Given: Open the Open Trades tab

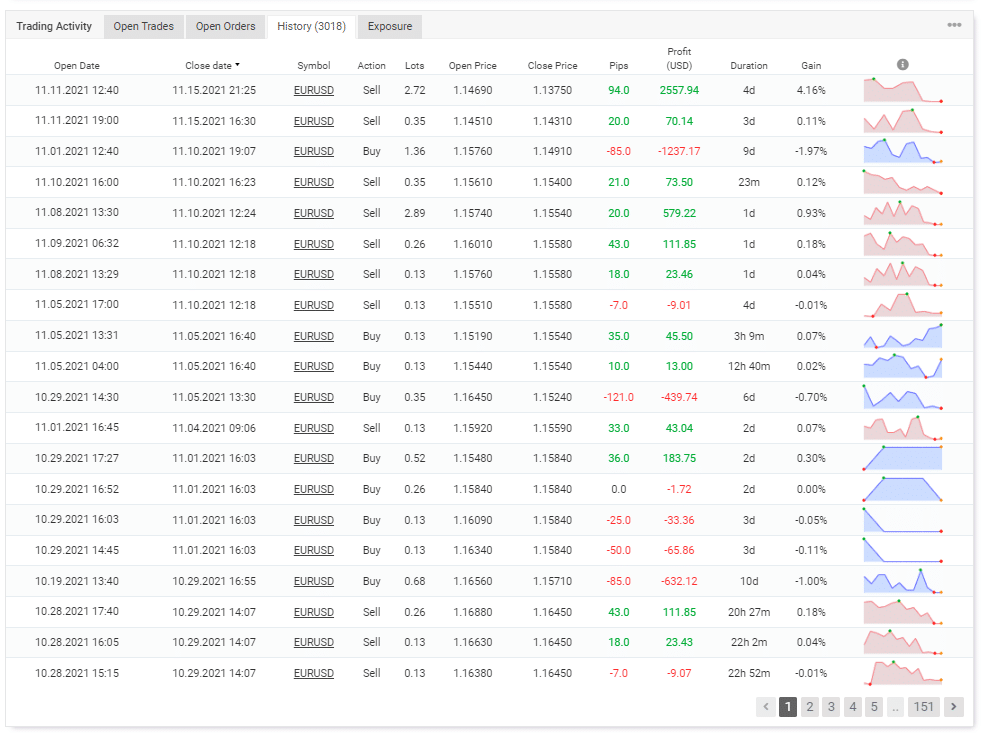Looking at the screenshot, I should [x=143, y=26].
